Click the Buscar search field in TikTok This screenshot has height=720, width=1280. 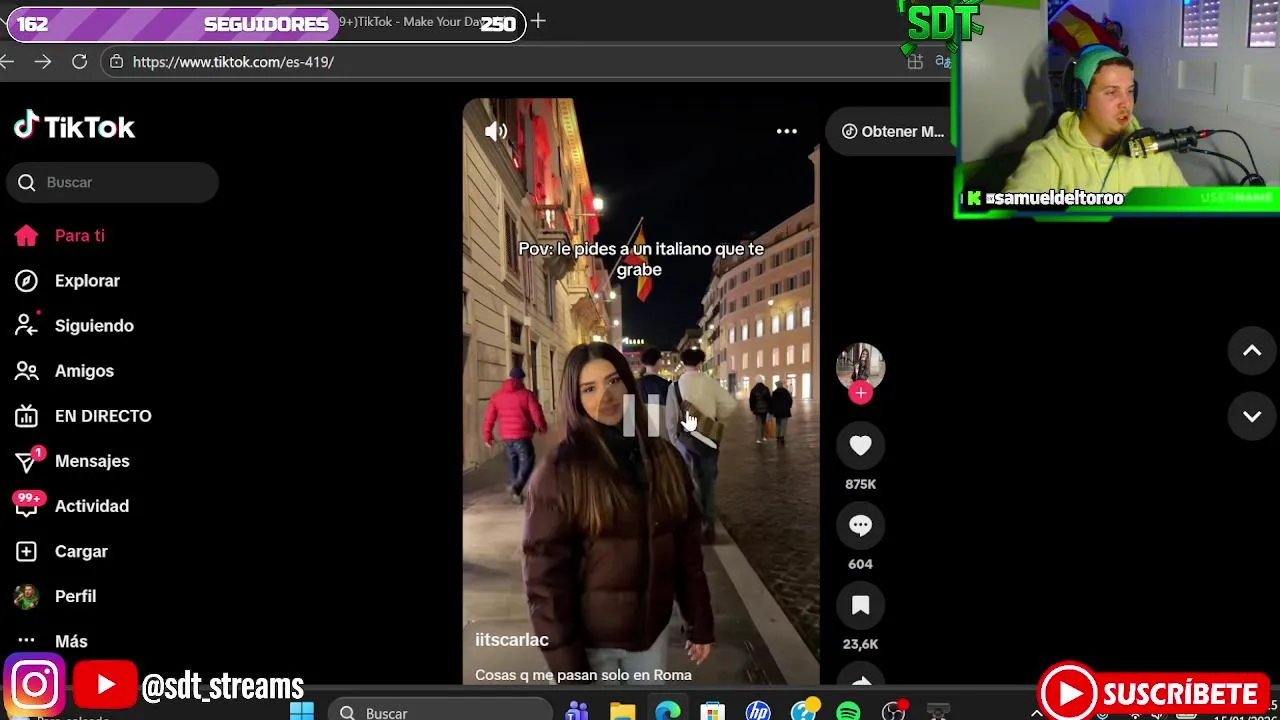click(x=112, y=182)
